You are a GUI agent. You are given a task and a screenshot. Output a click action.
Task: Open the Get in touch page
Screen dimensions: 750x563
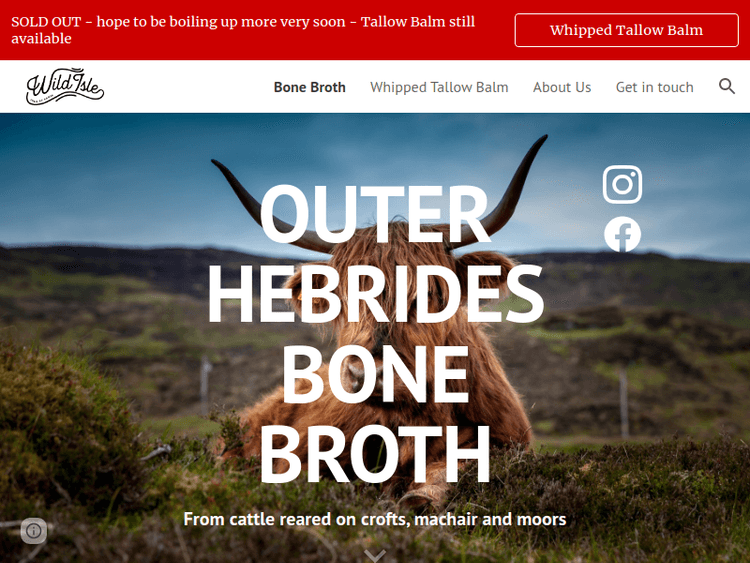[x=654, y=87]
